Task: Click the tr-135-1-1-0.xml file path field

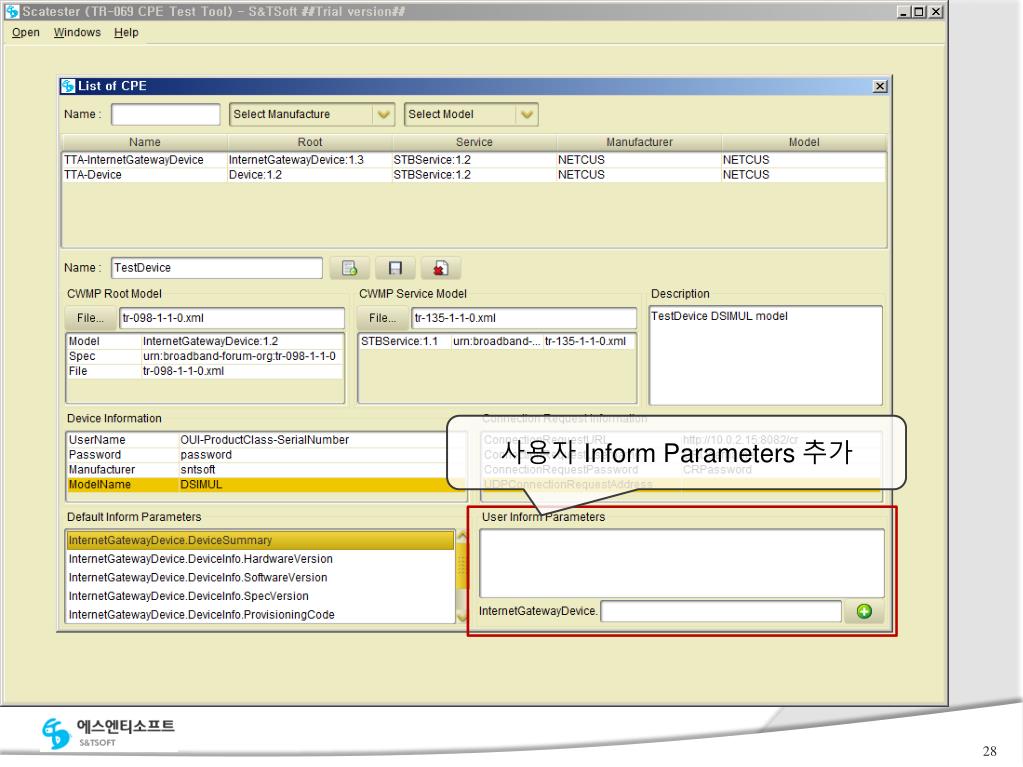Action: 525,318
